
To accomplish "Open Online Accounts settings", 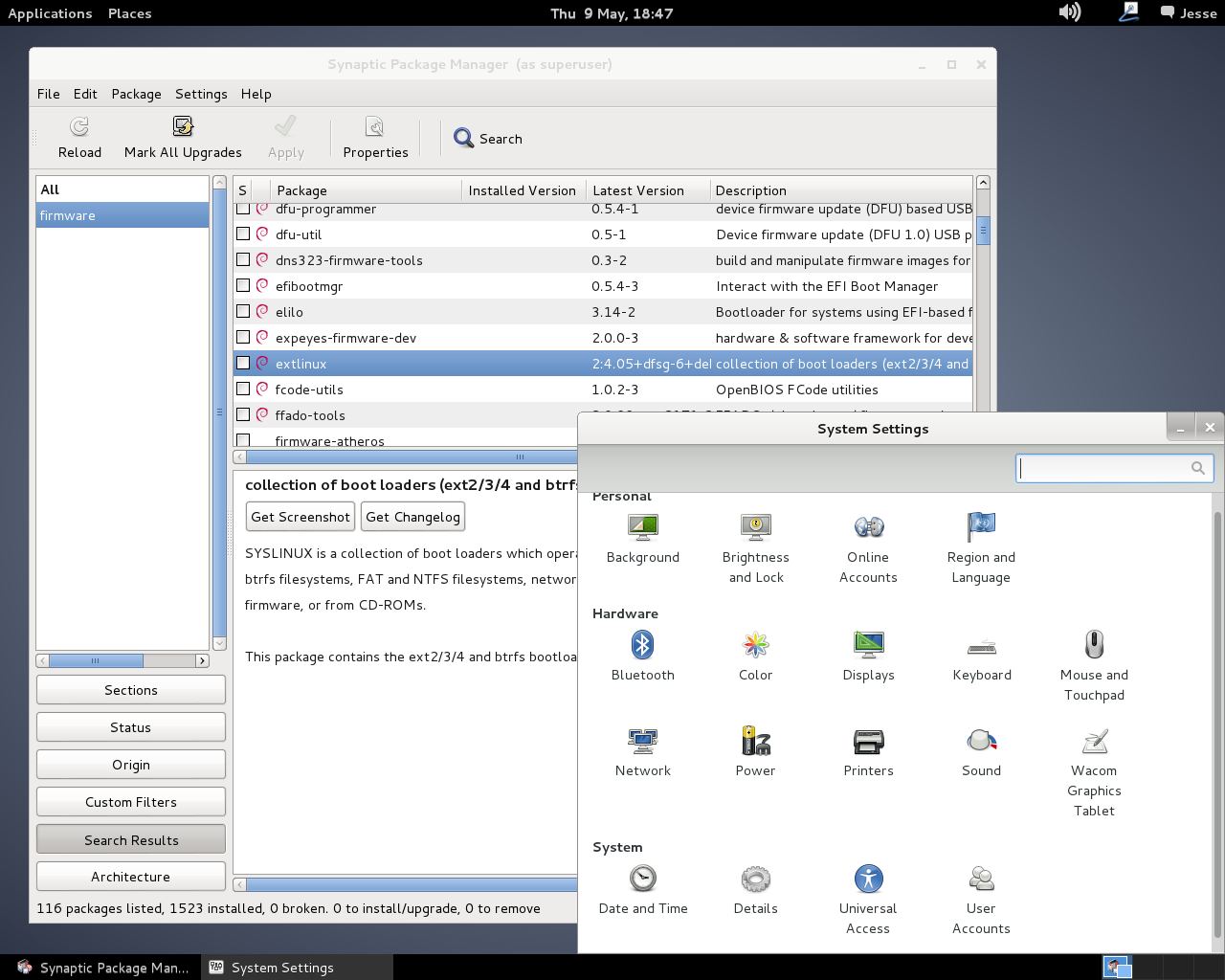I will click(x=868, y=548).
